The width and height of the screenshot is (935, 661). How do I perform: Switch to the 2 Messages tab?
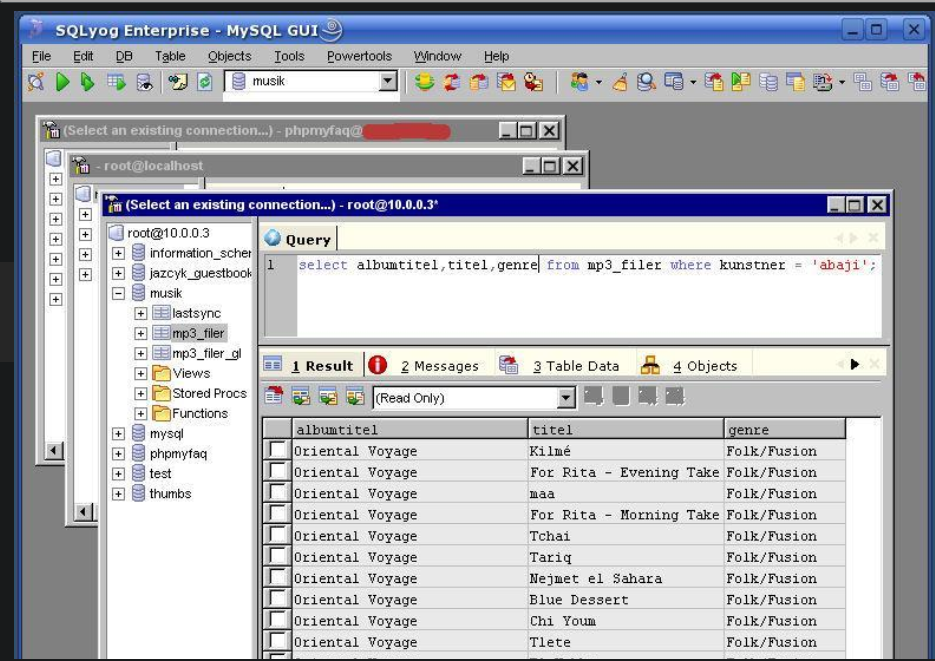tap(440, 366)
